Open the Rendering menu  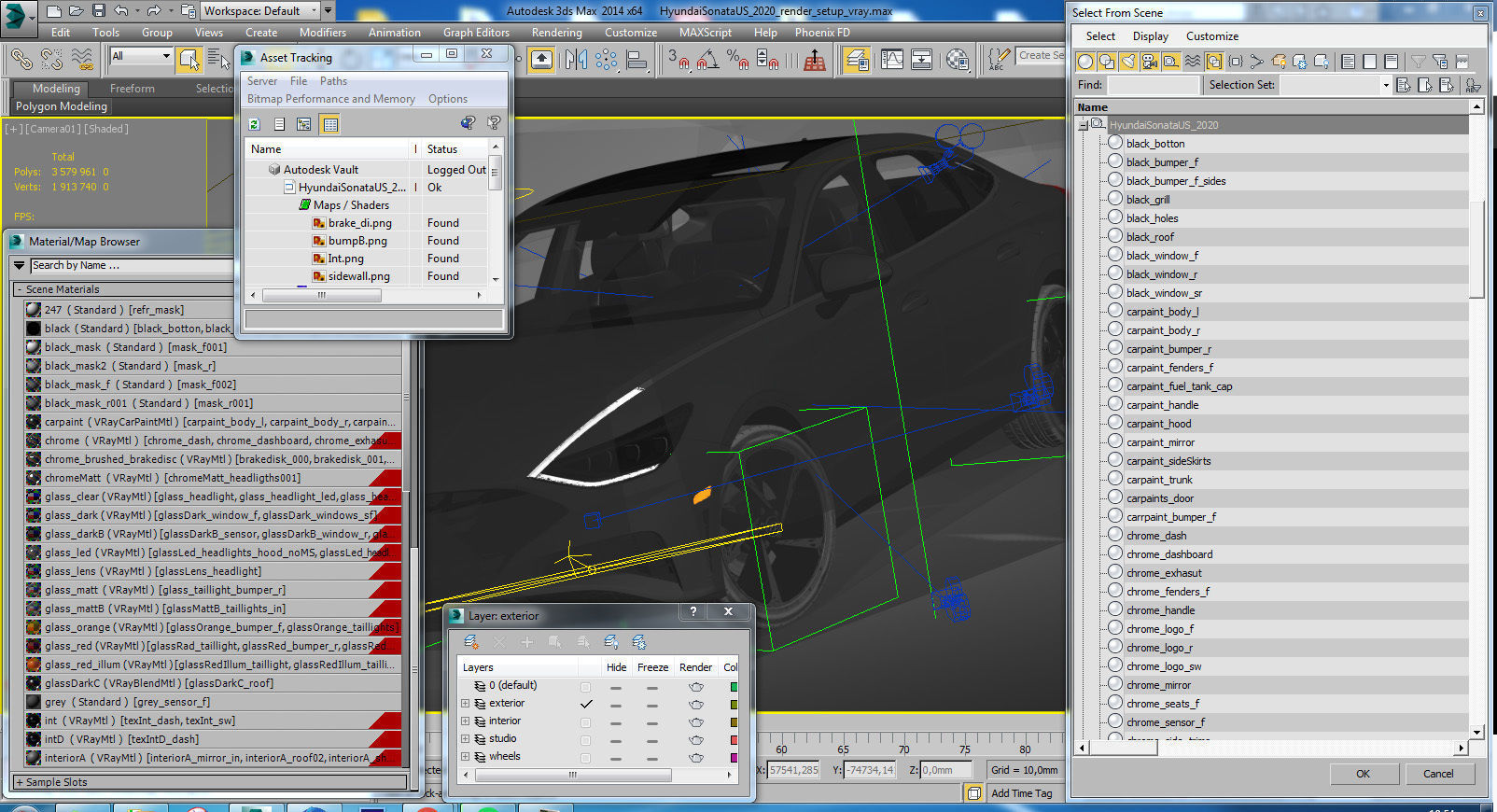coord(556,32)
